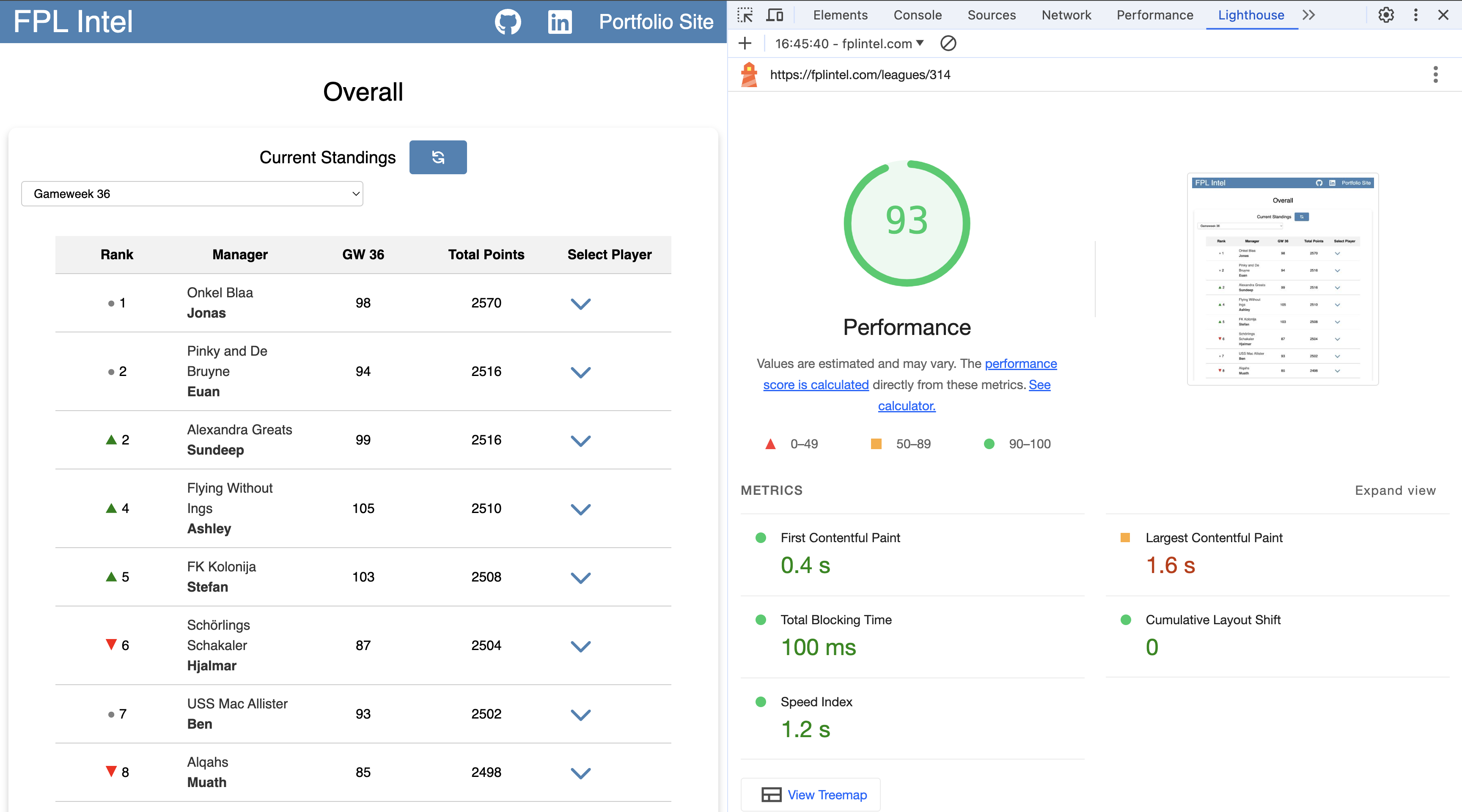Add a new Lighthouse report with plus icon
This screenshot has height=812, width=1462.
[x=745, y=43]
